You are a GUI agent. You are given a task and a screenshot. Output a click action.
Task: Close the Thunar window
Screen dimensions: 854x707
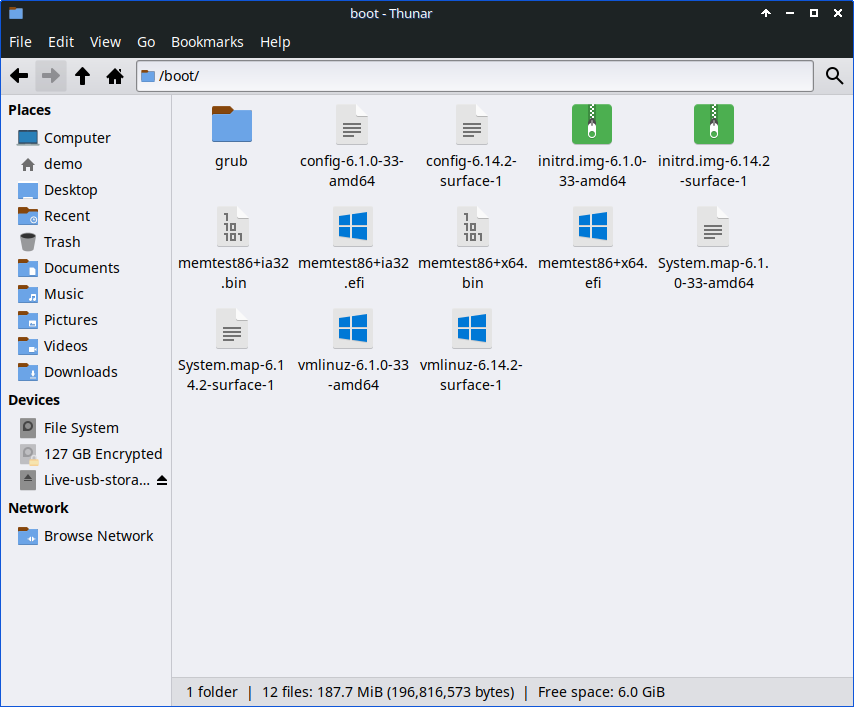point(838,13)
